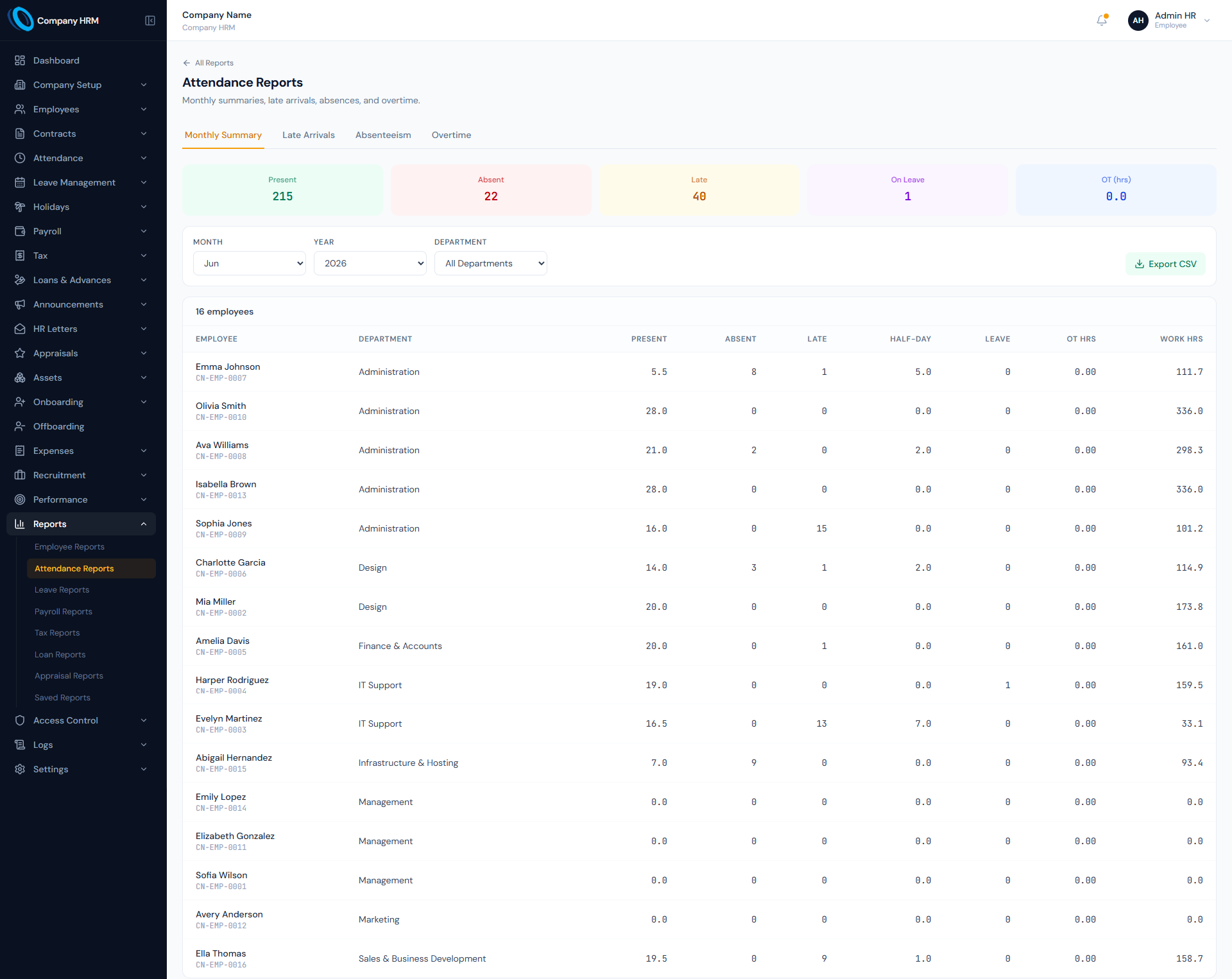Collapse the sidebar panel icon

pos(150,21)
